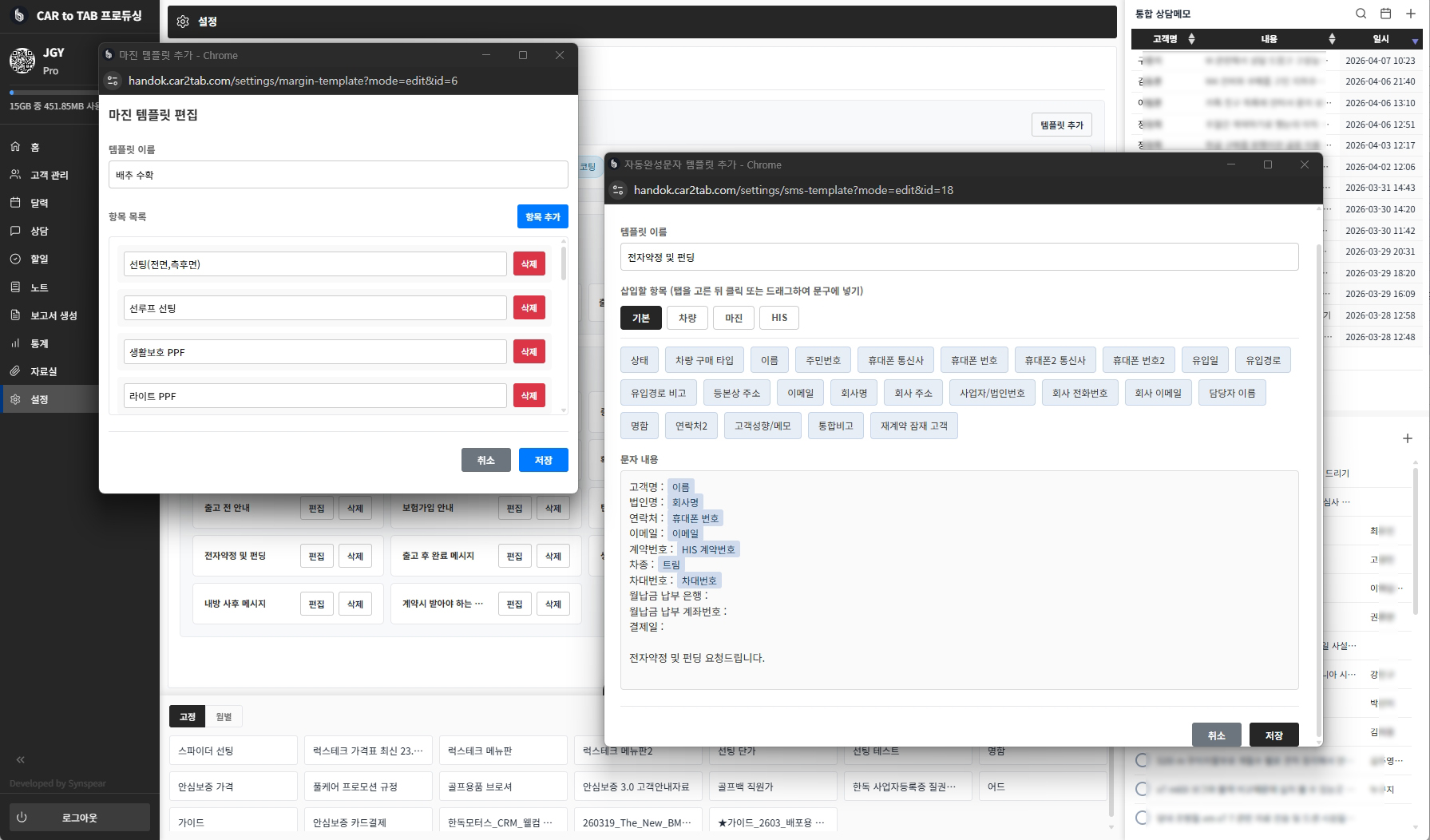
Task: Click the blue 항목 추가 button
Action: pos(543,217)
